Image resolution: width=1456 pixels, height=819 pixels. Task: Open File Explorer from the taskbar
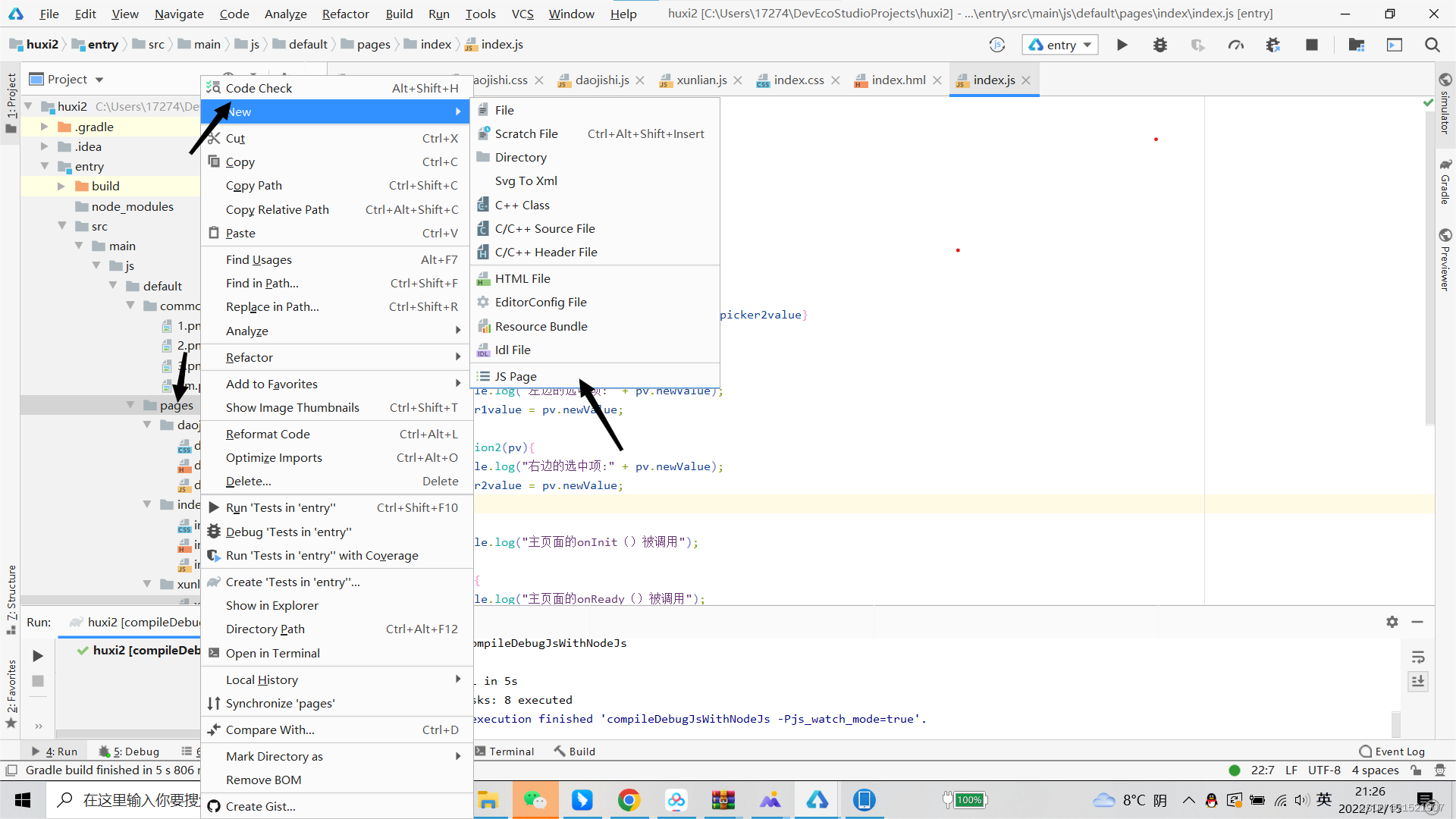[x=488, y=800]
